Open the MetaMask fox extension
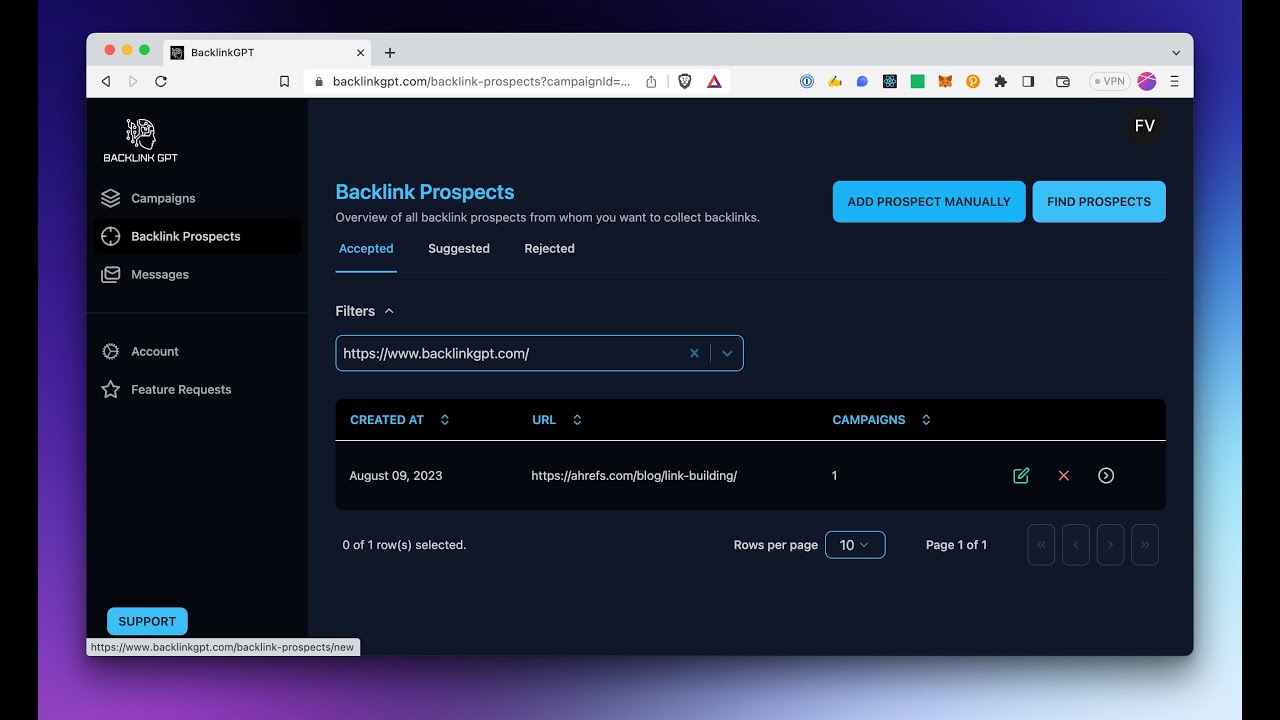This screenshot has width=1280, height=720. 945,82
